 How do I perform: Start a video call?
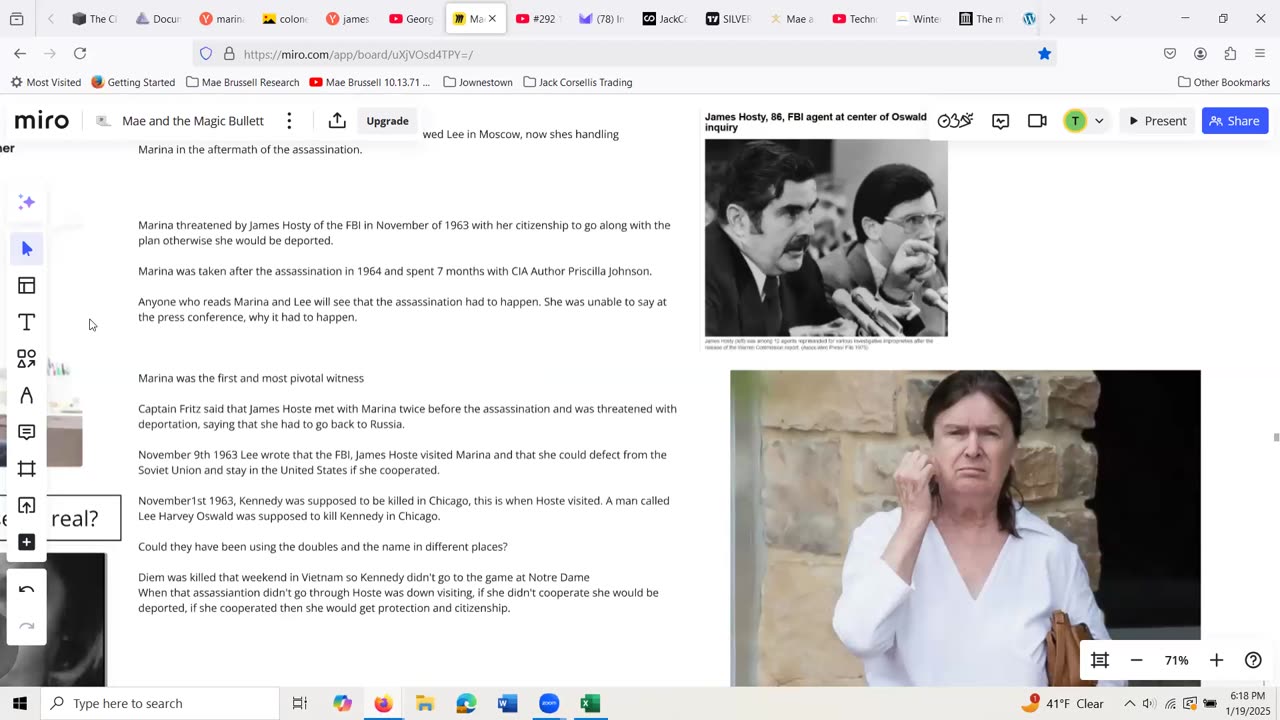(x=1037, y=121)
